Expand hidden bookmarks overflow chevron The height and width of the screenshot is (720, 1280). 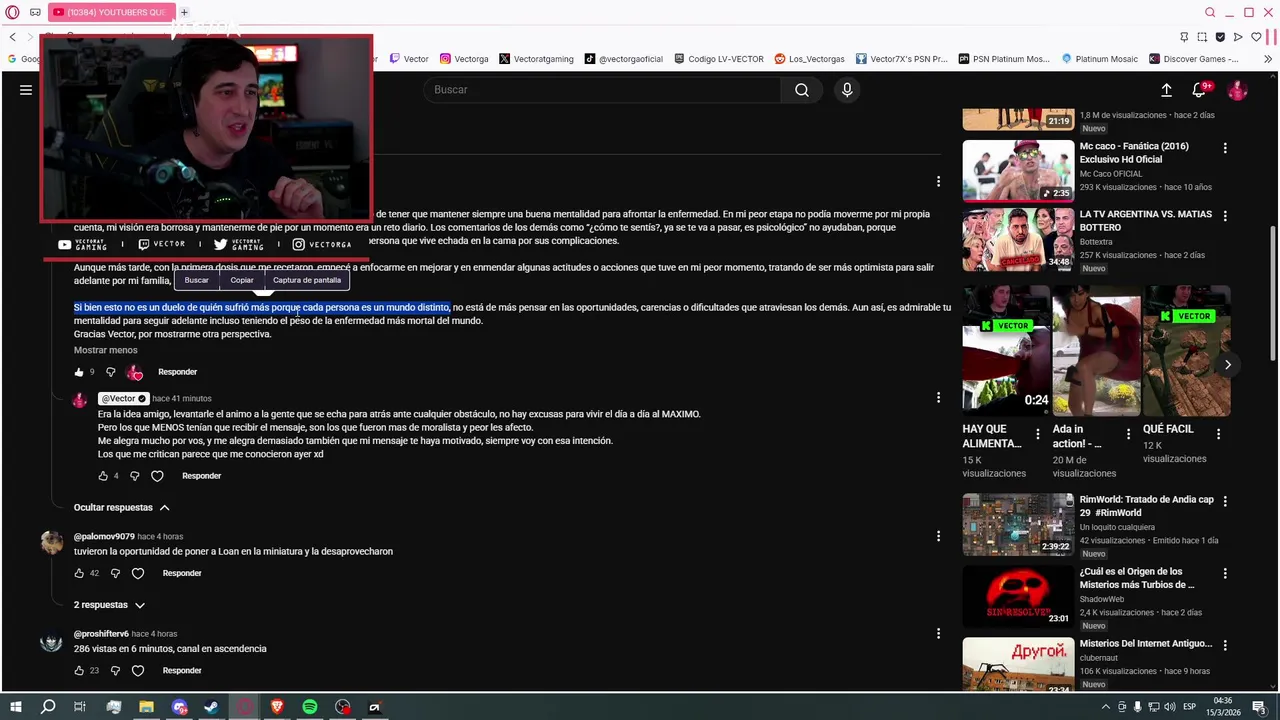pyautogui.click(x=1268, y=59)
